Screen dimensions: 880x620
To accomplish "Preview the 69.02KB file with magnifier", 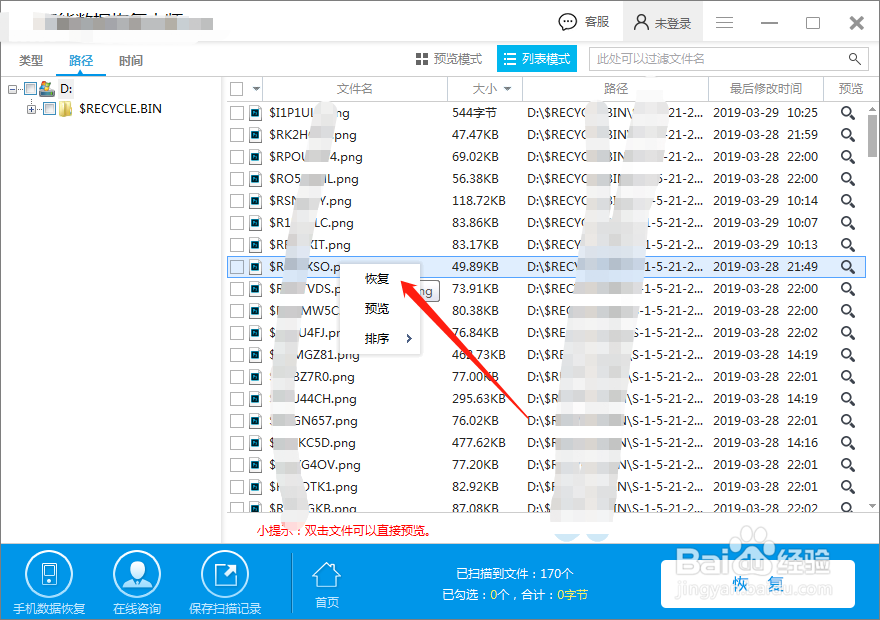I will click(847, 157).
